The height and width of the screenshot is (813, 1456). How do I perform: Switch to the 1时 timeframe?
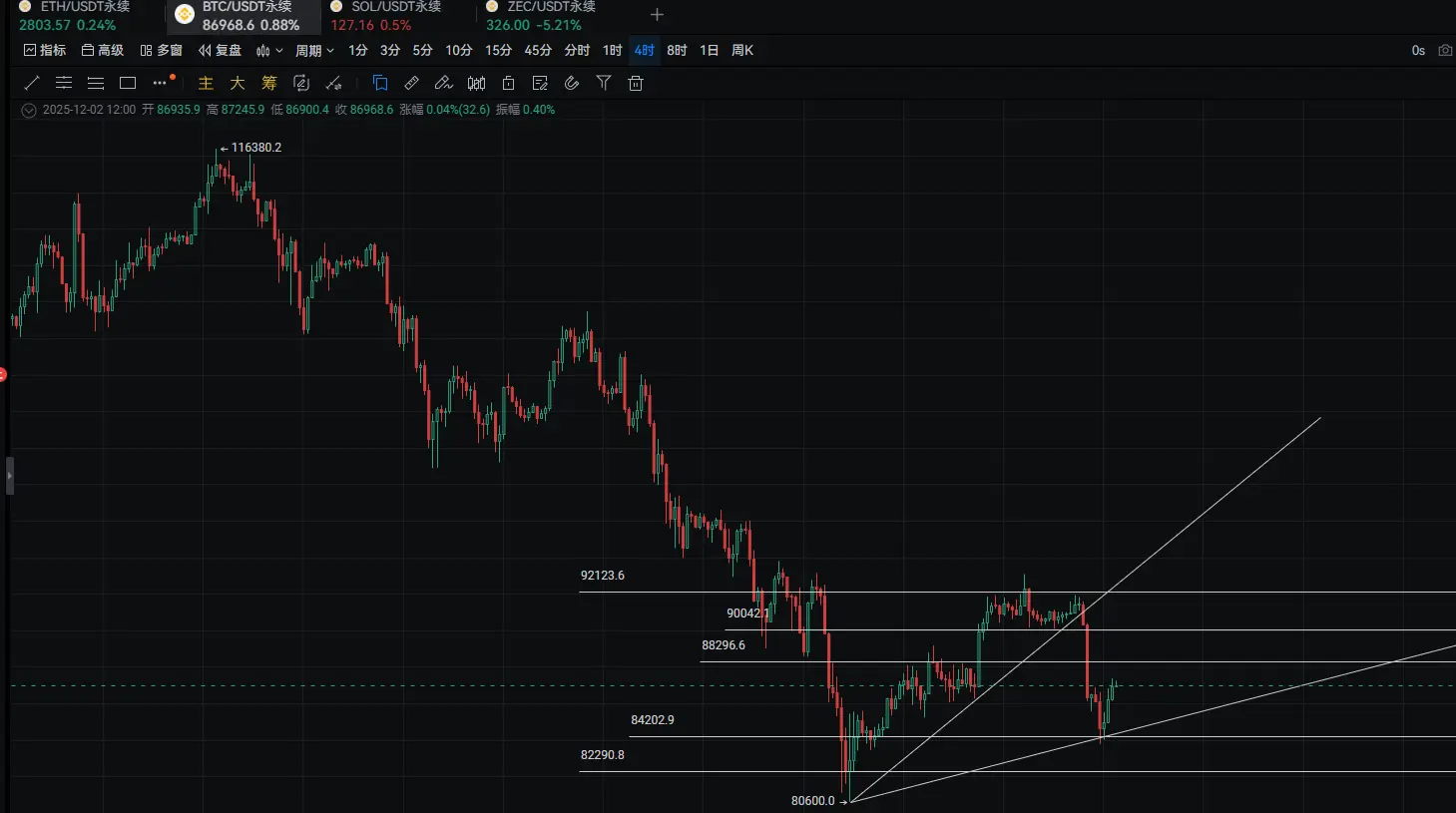point(613,50)
